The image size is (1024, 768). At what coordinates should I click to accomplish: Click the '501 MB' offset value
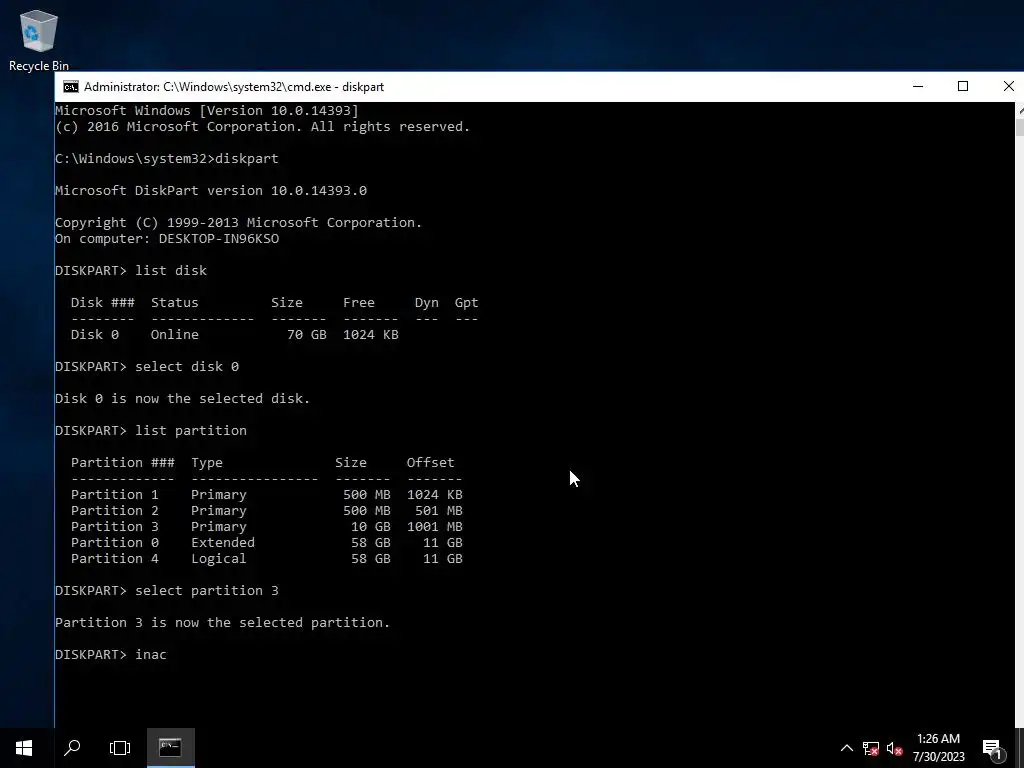(x=438, y=511)
